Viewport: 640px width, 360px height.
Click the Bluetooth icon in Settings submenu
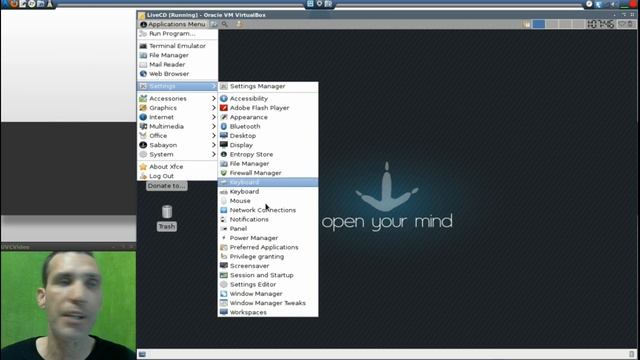point(224,127)
